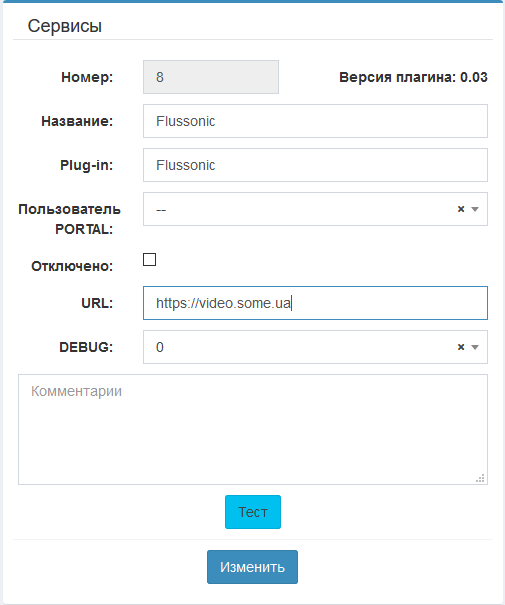Viewport: 505px width, 605px height.
Task: Click the Тест button
Action: [x=253, y=512]
